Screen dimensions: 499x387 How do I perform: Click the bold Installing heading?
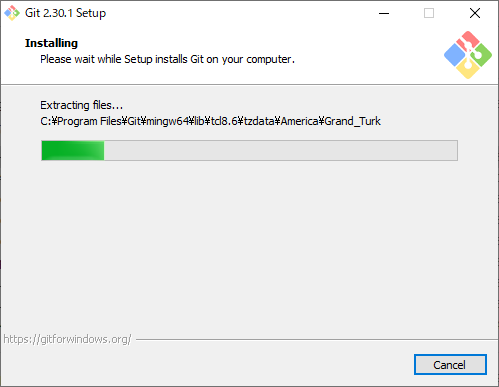[51, 43]
